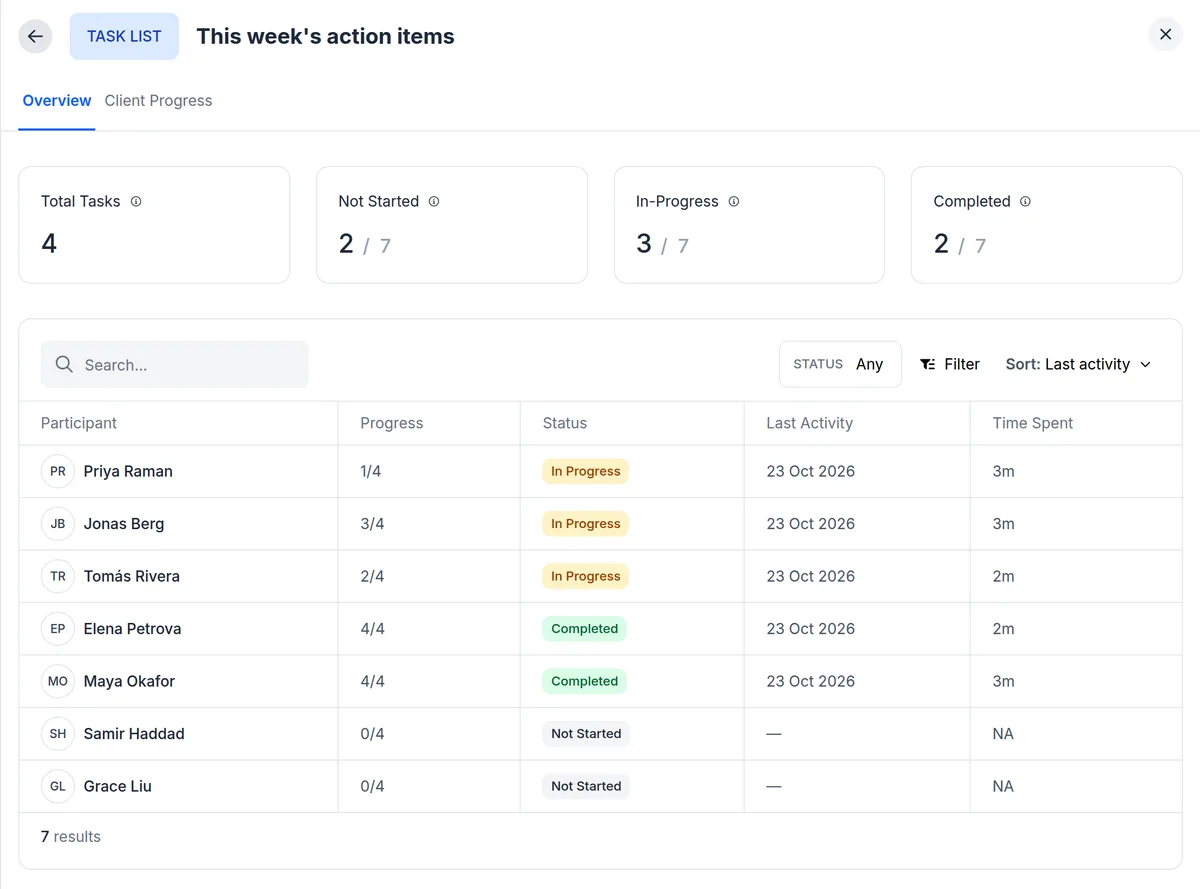Click the PR avatar for Priya Raman
This screenshot has height=889, width=1200.
point(58,471)
